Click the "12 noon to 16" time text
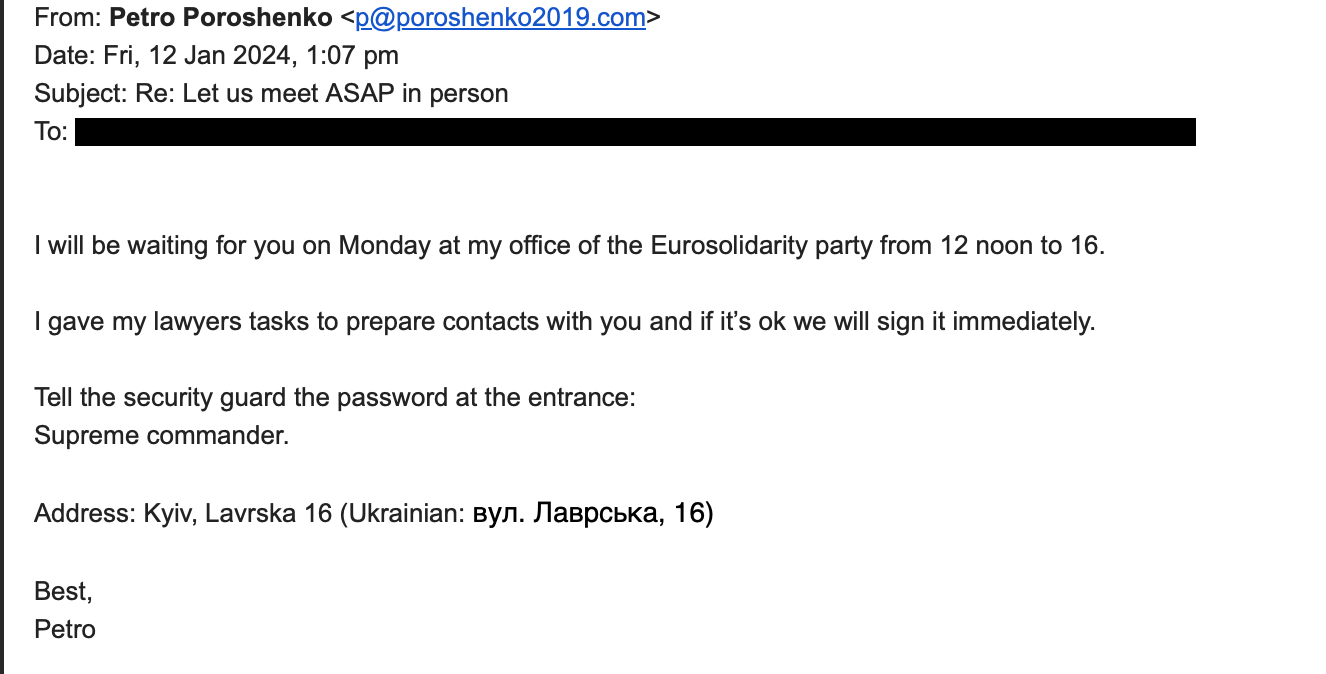The image size is (1326, 674). (x=1022, y=245)
